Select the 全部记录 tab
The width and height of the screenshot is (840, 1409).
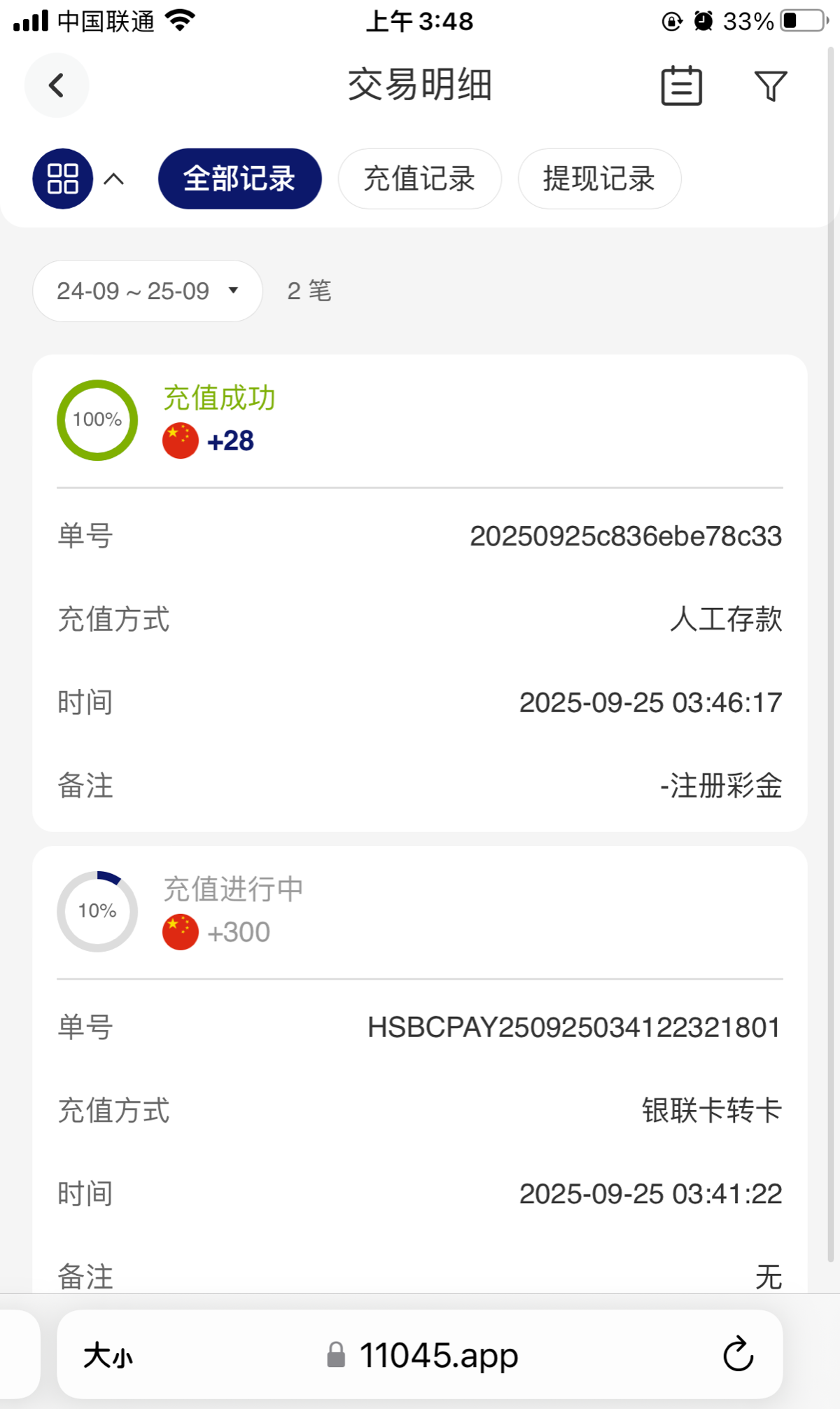point(239,179)
